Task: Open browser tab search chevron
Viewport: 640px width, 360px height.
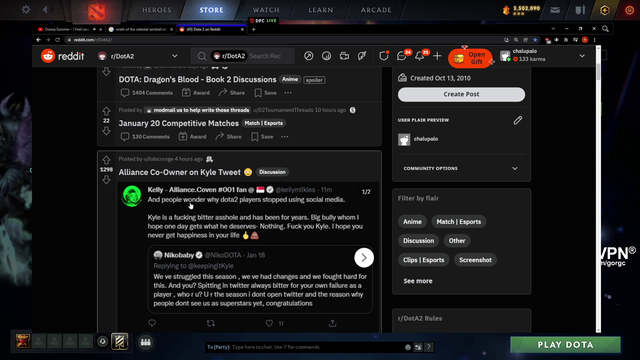Action: [x=553, y=29]
